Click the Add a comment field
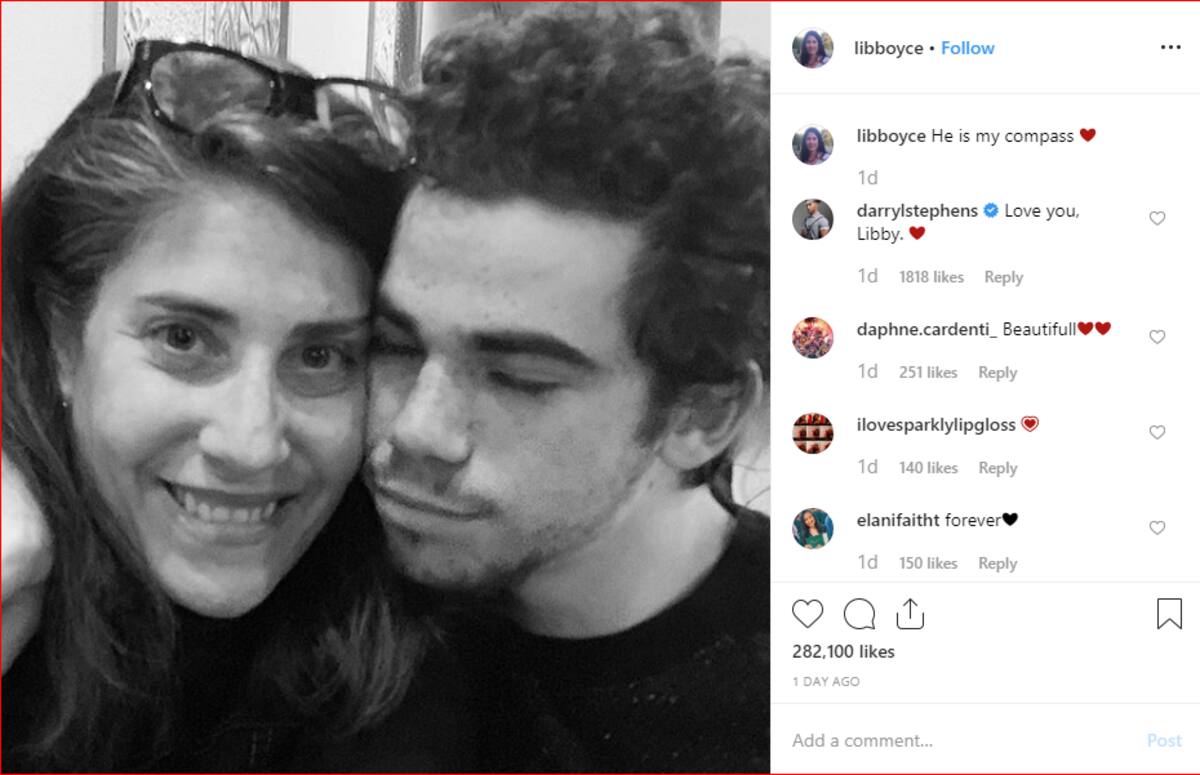 [x=960, y=741]
